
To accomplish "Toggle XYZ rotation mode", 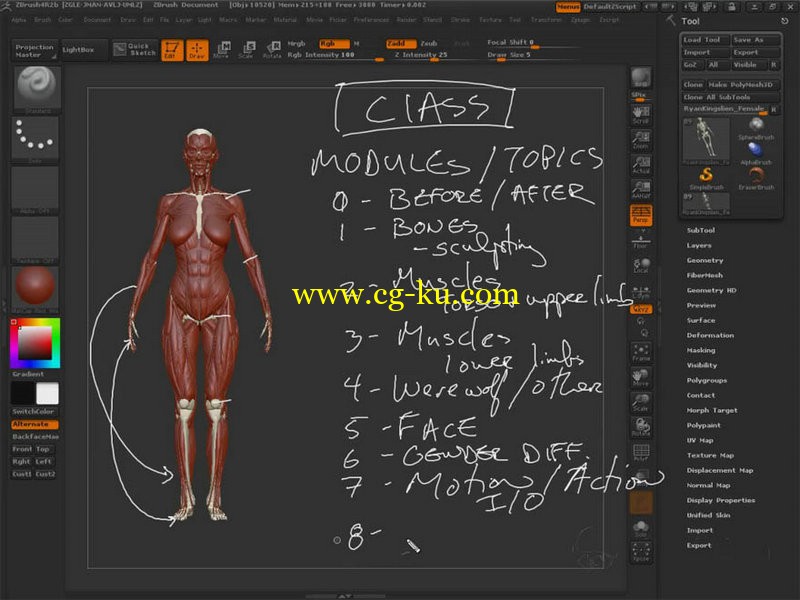I will tap(641, 309).
